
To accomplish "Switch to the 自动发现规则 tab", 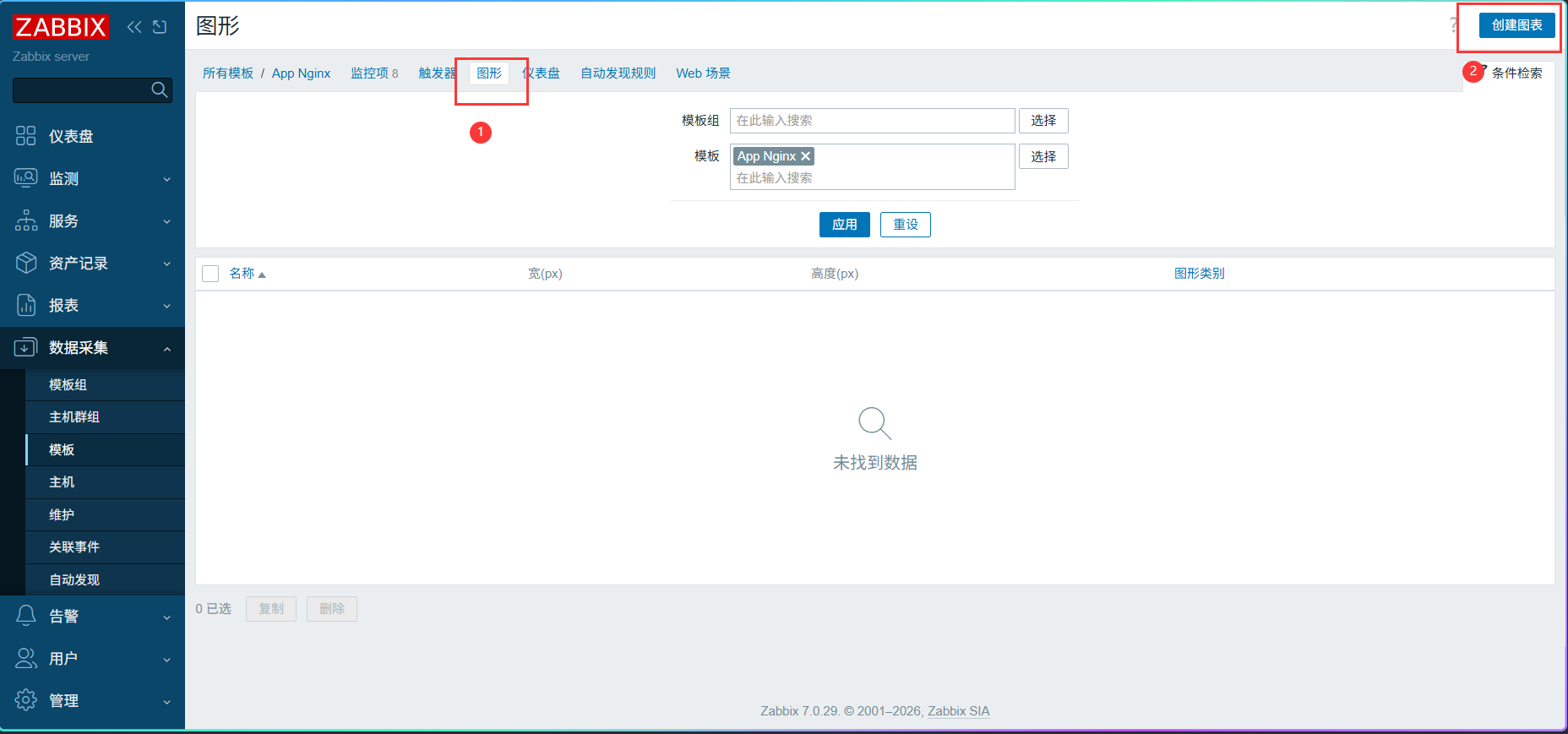I will tap(618, 73).
